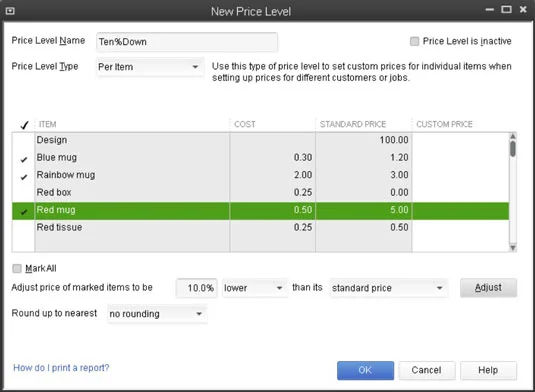This screenshot has width=535, height=392.
Task: Click the Custom Price cell for Design
Action: pos(460,140)
